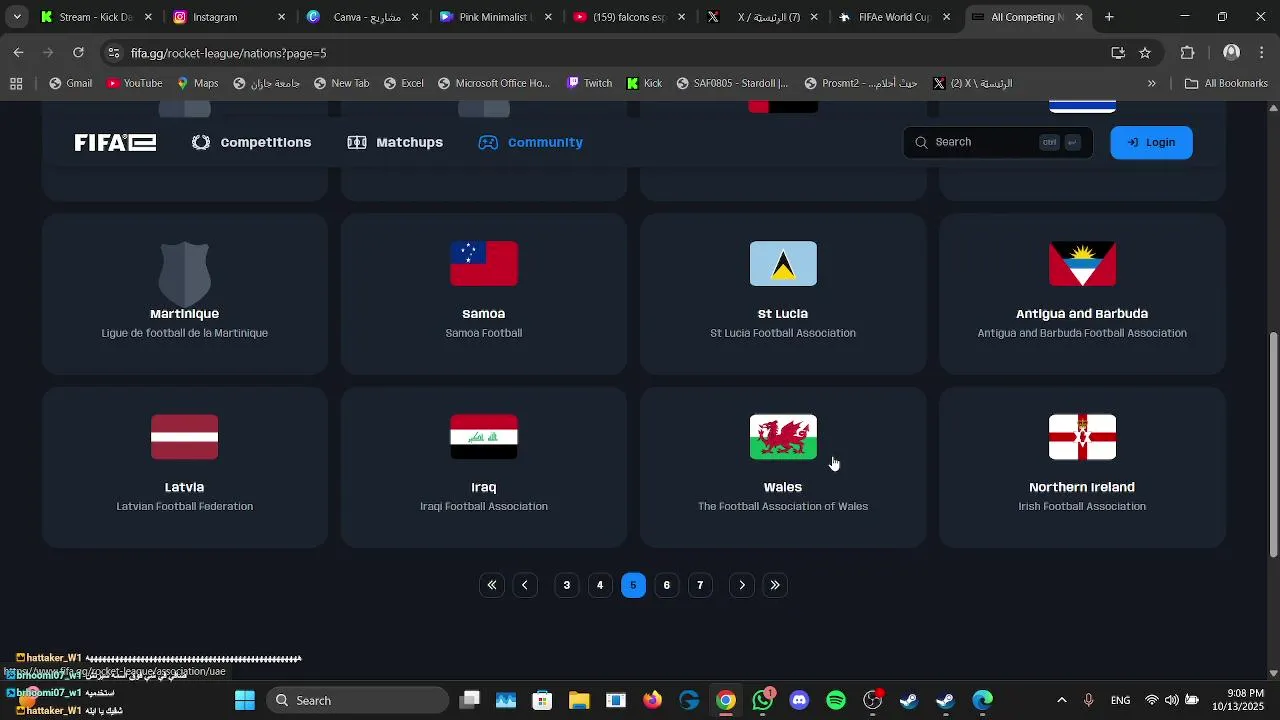Switch to the FIFAe World Cup tab
The width and height of the screenshot is (1280, 720).
click(894, 17)
